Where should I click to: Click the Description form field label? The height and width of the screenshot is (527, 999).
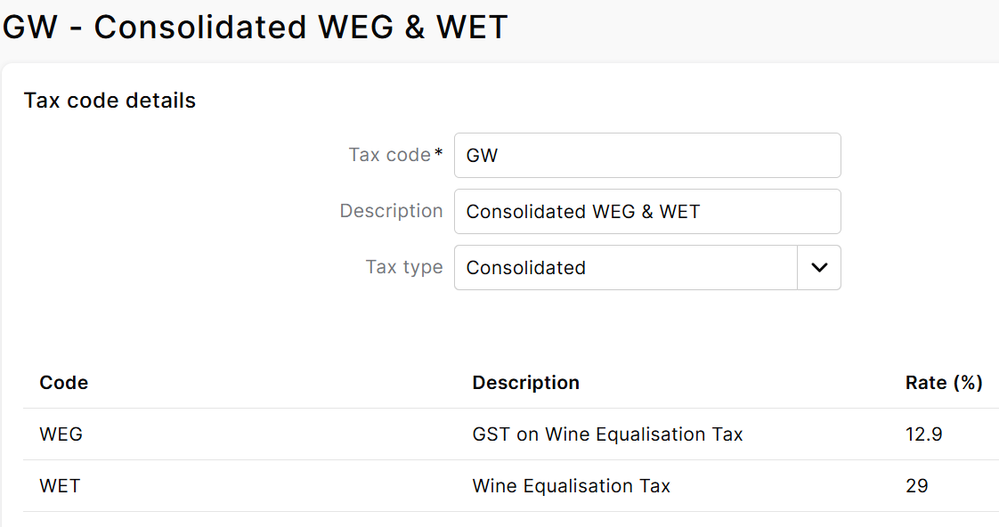point(391,211)
